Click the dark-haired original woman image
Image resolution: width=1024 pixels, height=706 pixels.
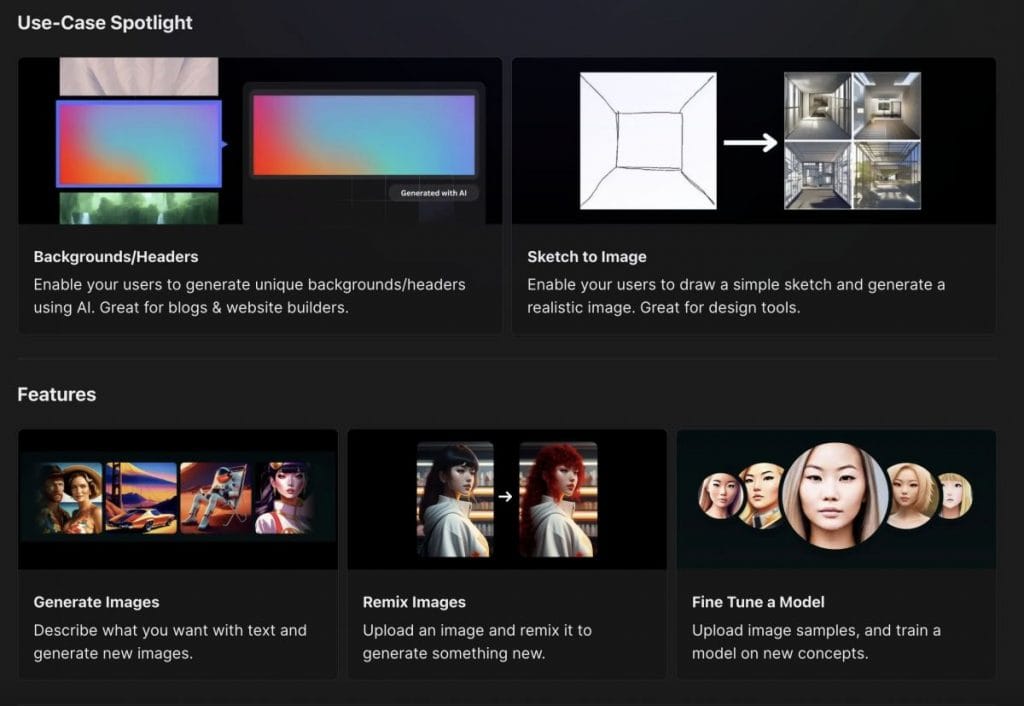coord(455,500)
